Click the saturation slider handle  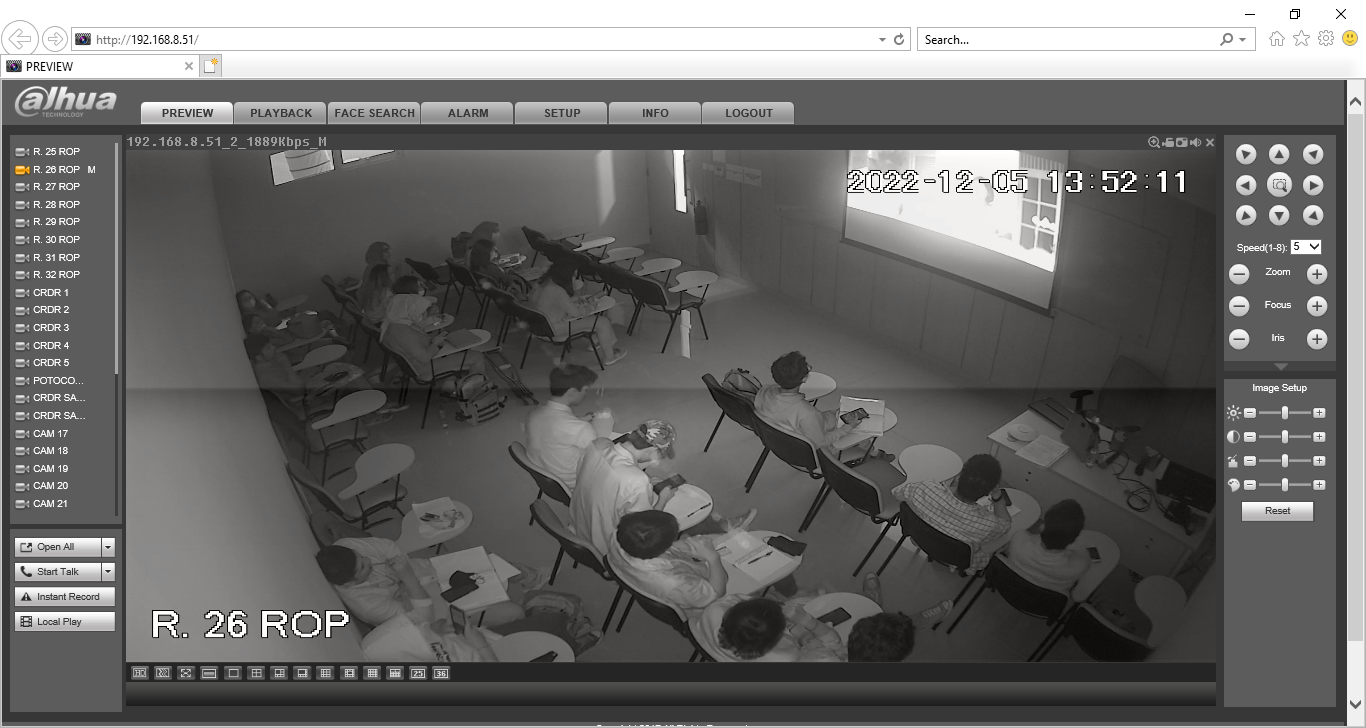coord(1285,461)
